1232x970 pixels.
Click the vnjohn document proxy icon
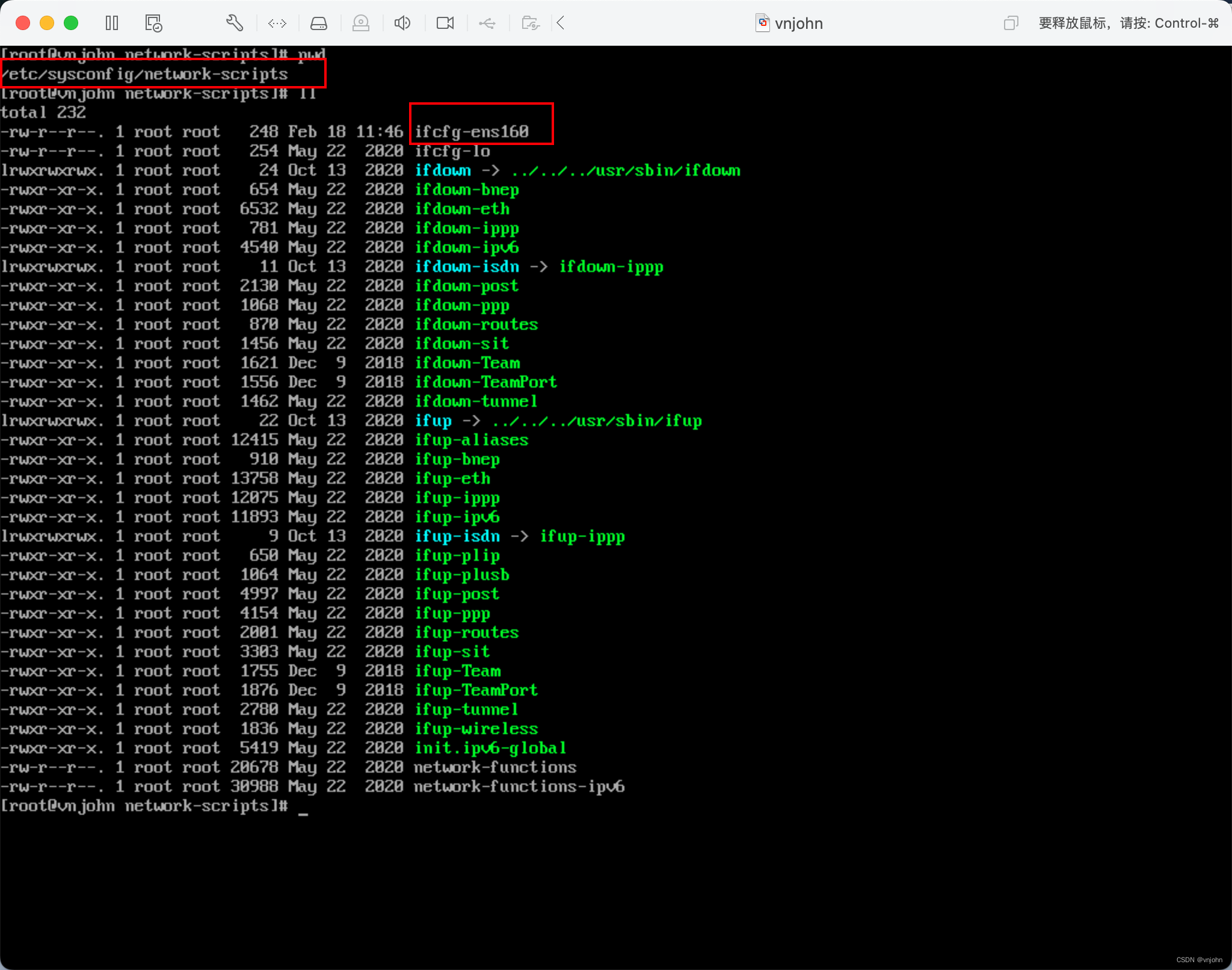click(762, 23)
